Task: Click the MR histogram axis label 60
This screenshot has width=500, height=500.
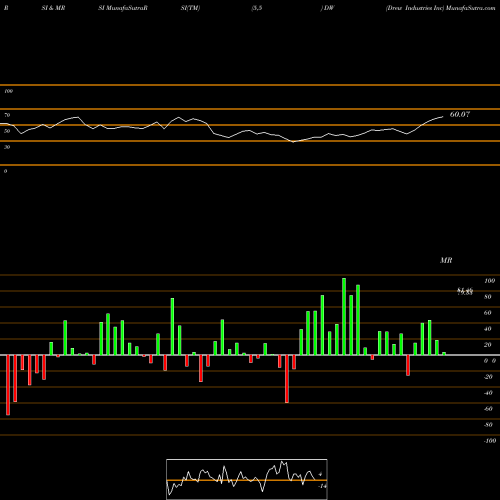Action: pos(487,313)
